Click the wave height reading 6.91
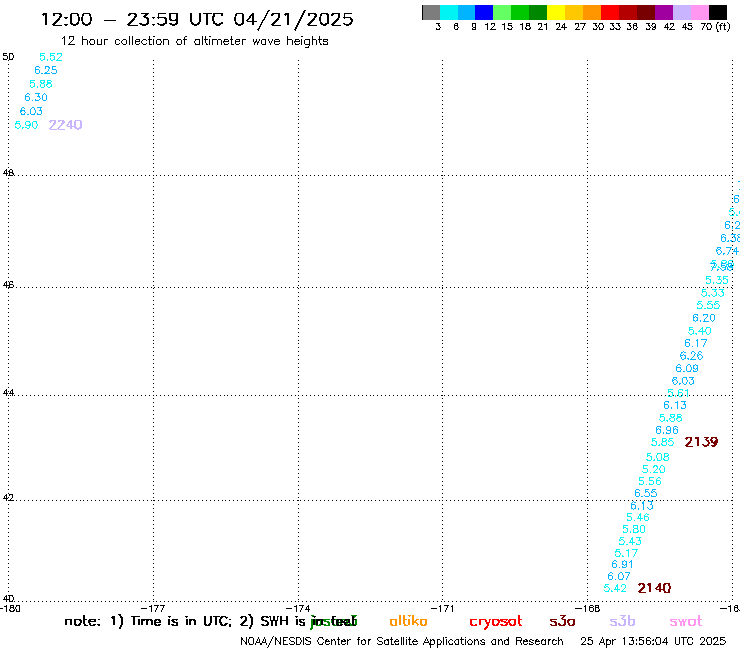The height and width of the screenshot is (650, 740). (x=622, y=565)
